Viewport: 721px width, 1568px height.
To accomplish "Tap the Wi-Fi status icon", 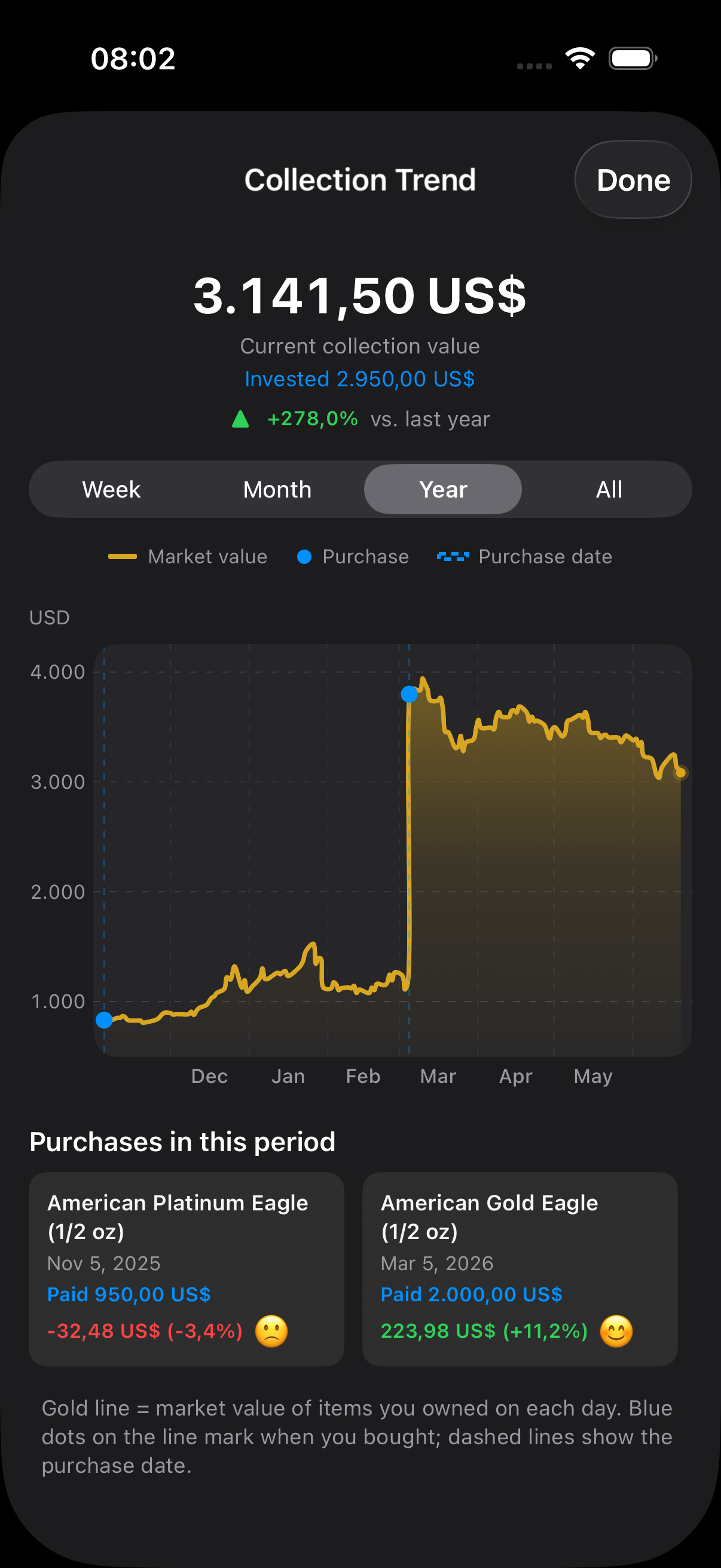I will (580, 59).
